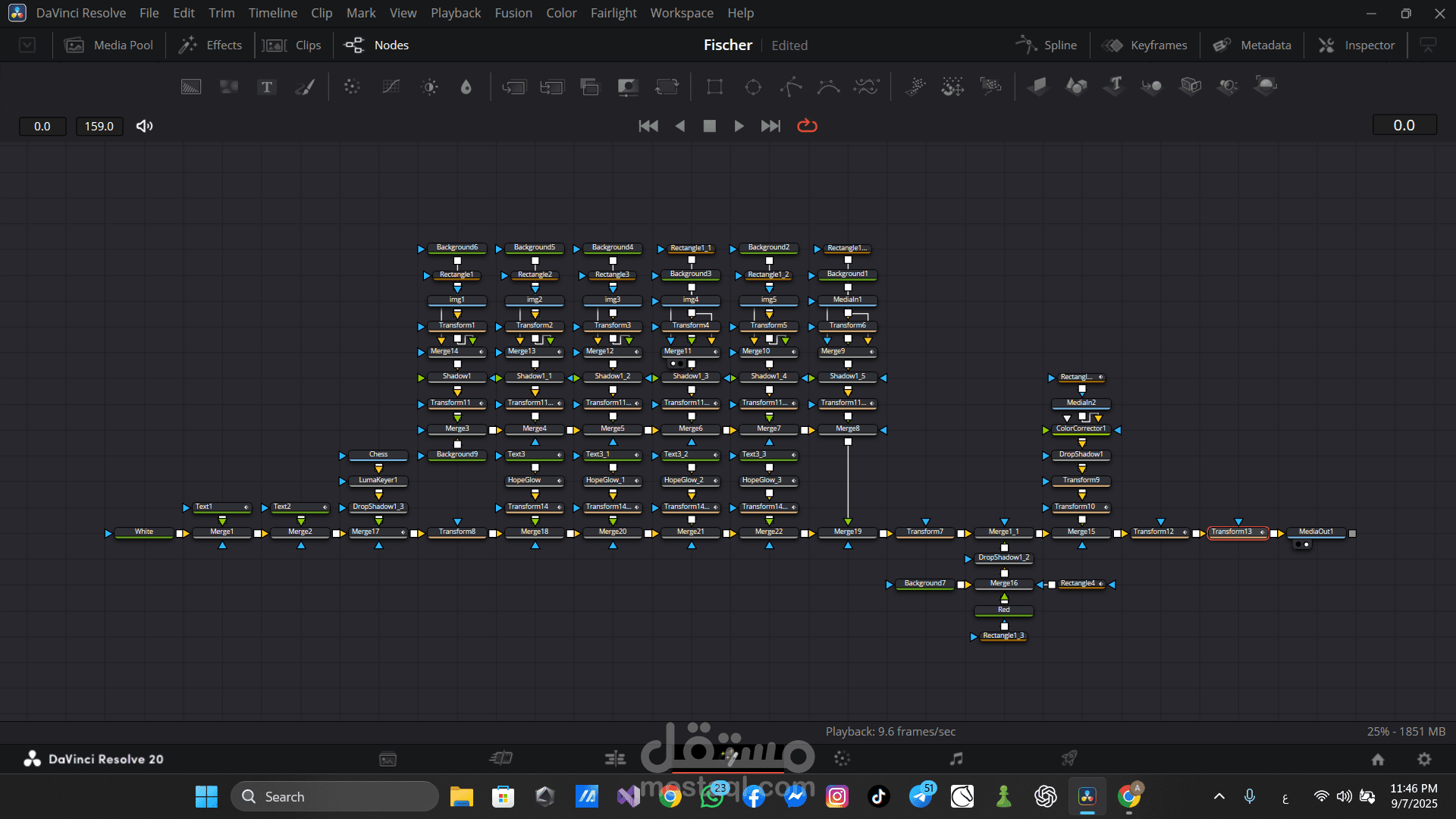
Task: Add a Rectangle mask tool
Action: point(714,87)
